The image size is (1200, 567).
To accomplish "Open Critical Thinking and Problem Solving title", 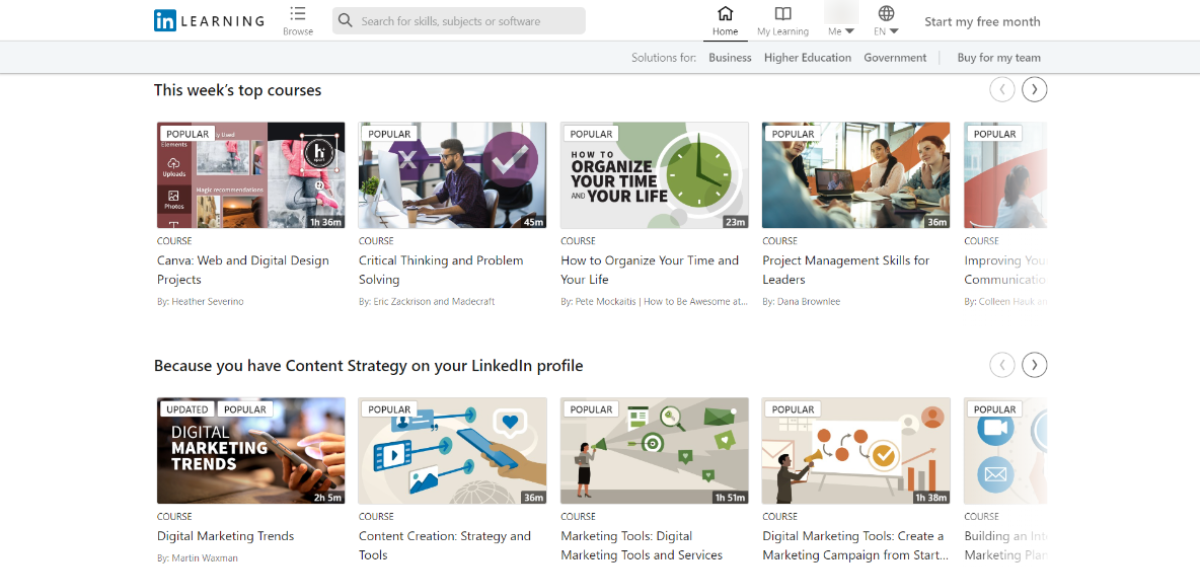I will 441,270.
